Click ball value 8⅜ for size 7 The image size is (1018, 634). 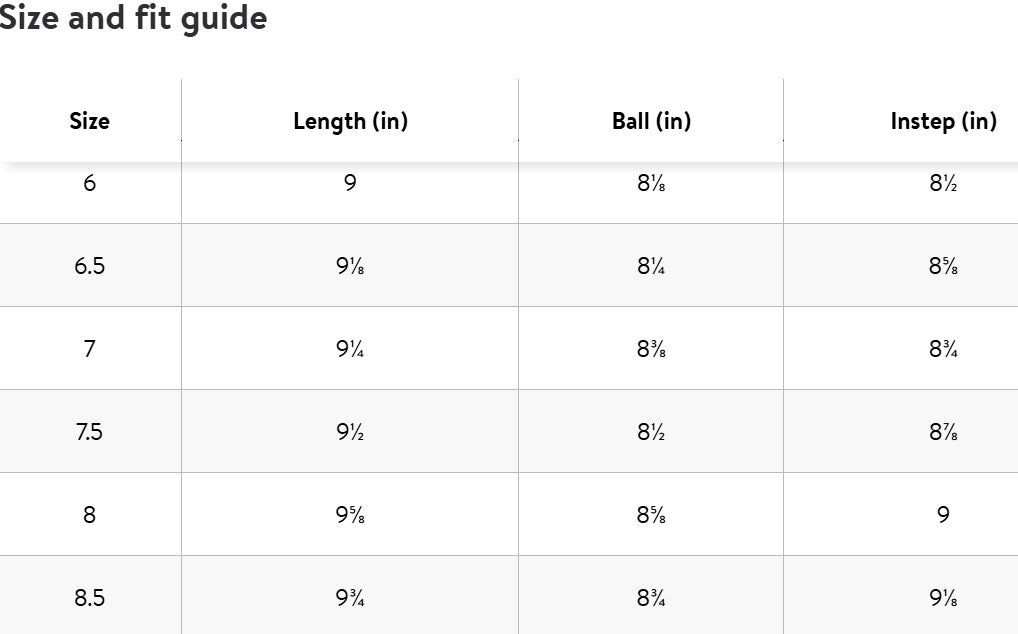pyautogui.click(x=651, y=349)
